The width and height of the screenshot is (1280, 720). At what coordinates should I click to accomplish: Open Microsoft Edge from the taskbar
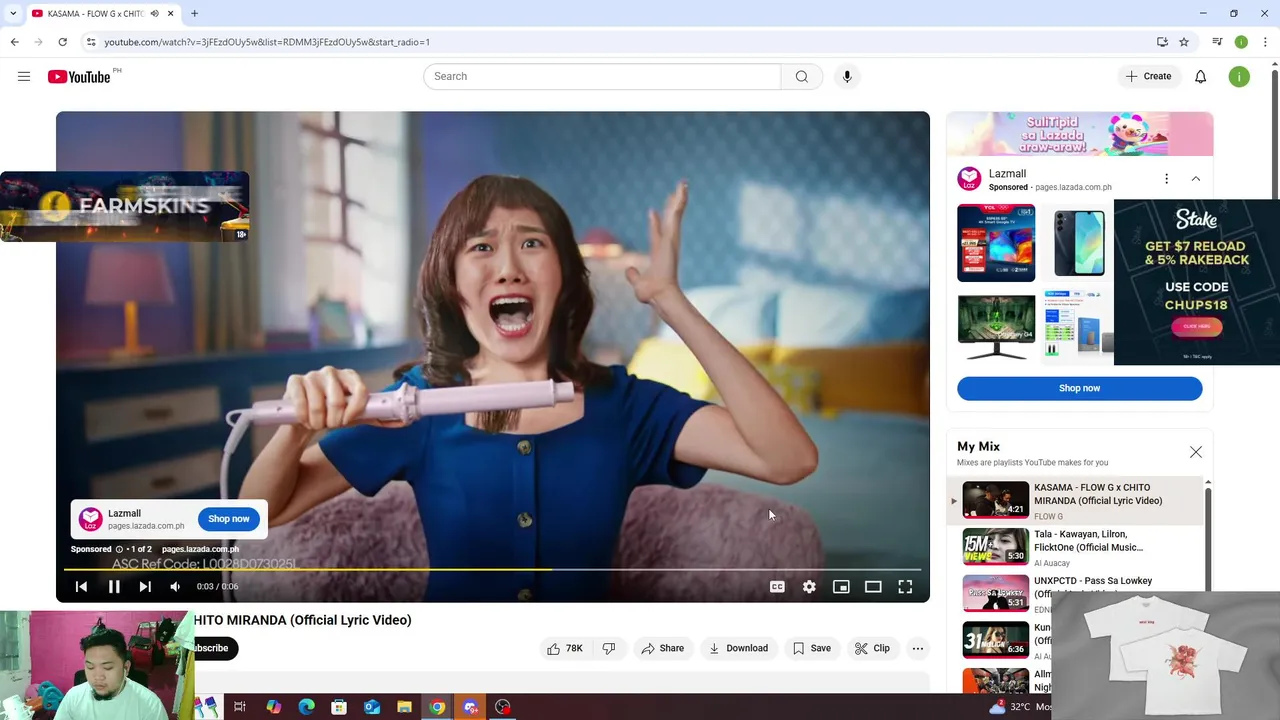[x=306, y=707]
